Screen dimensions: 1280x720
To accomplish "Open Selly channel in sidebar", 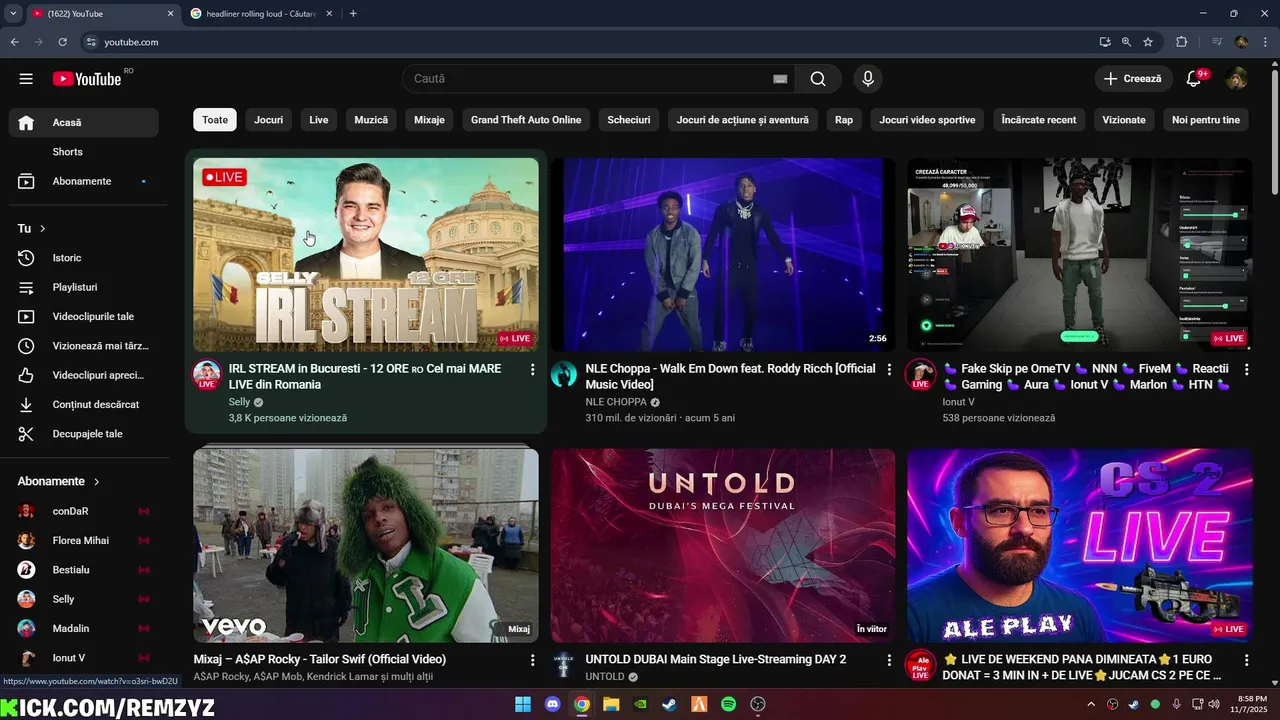I will (x=84, y=599).
